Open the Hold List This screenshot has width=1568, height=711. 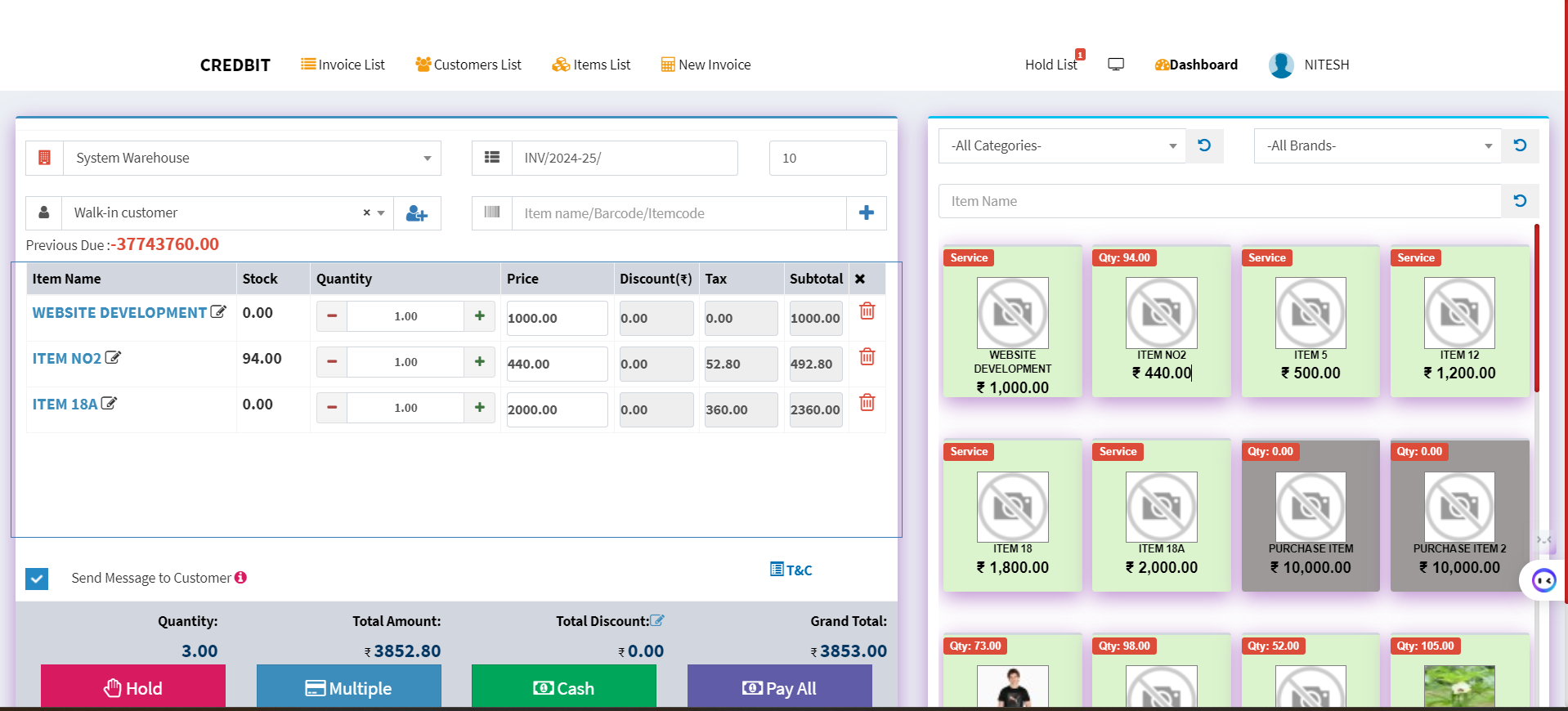[1051, 65]
